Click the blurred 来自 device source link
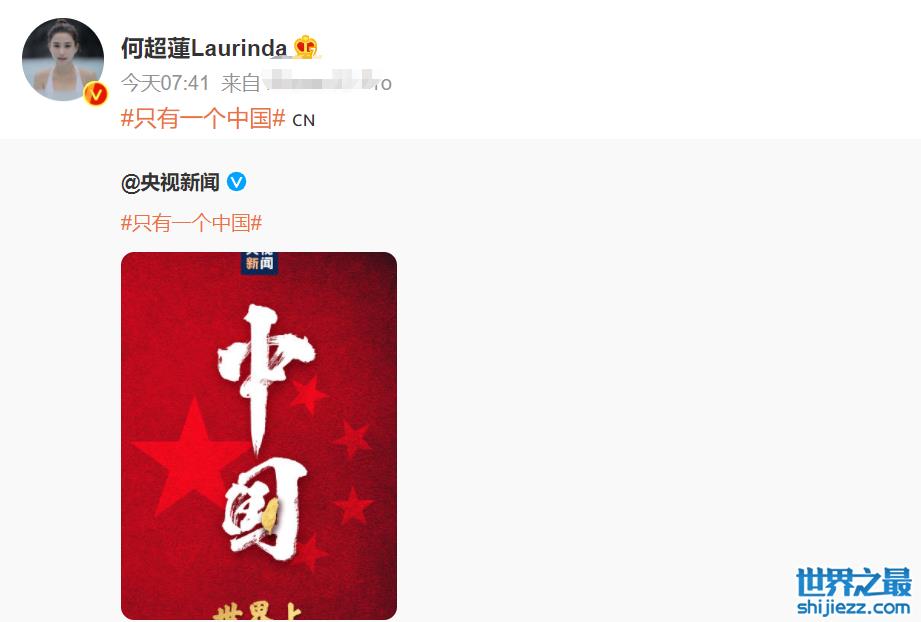 tap(306, 83)
